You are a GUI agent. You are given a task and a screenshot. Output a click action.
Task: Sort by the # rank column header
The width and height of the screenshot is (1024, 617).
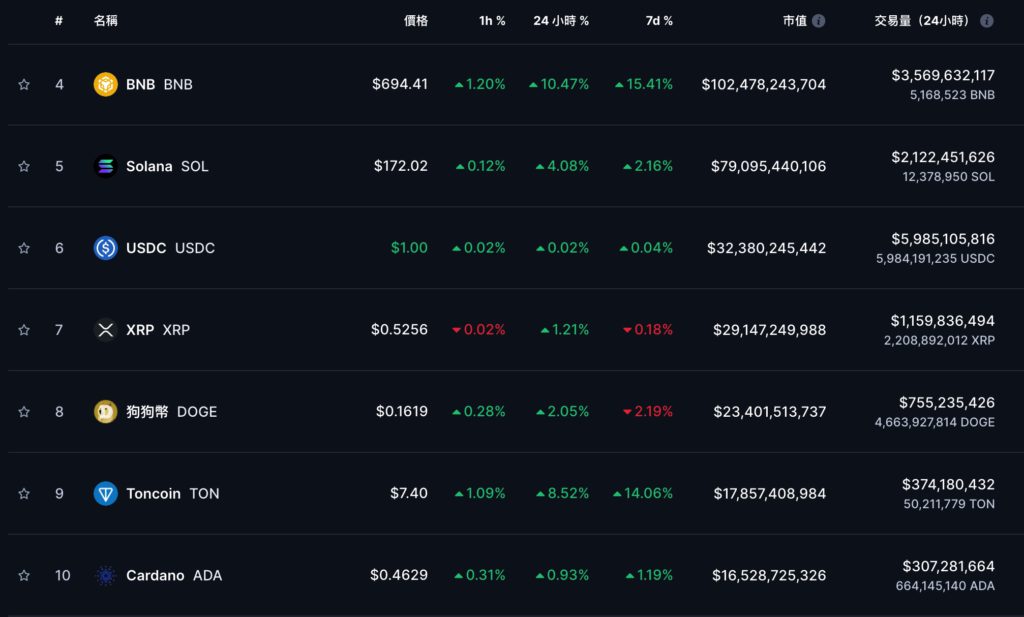coord(59,21)
